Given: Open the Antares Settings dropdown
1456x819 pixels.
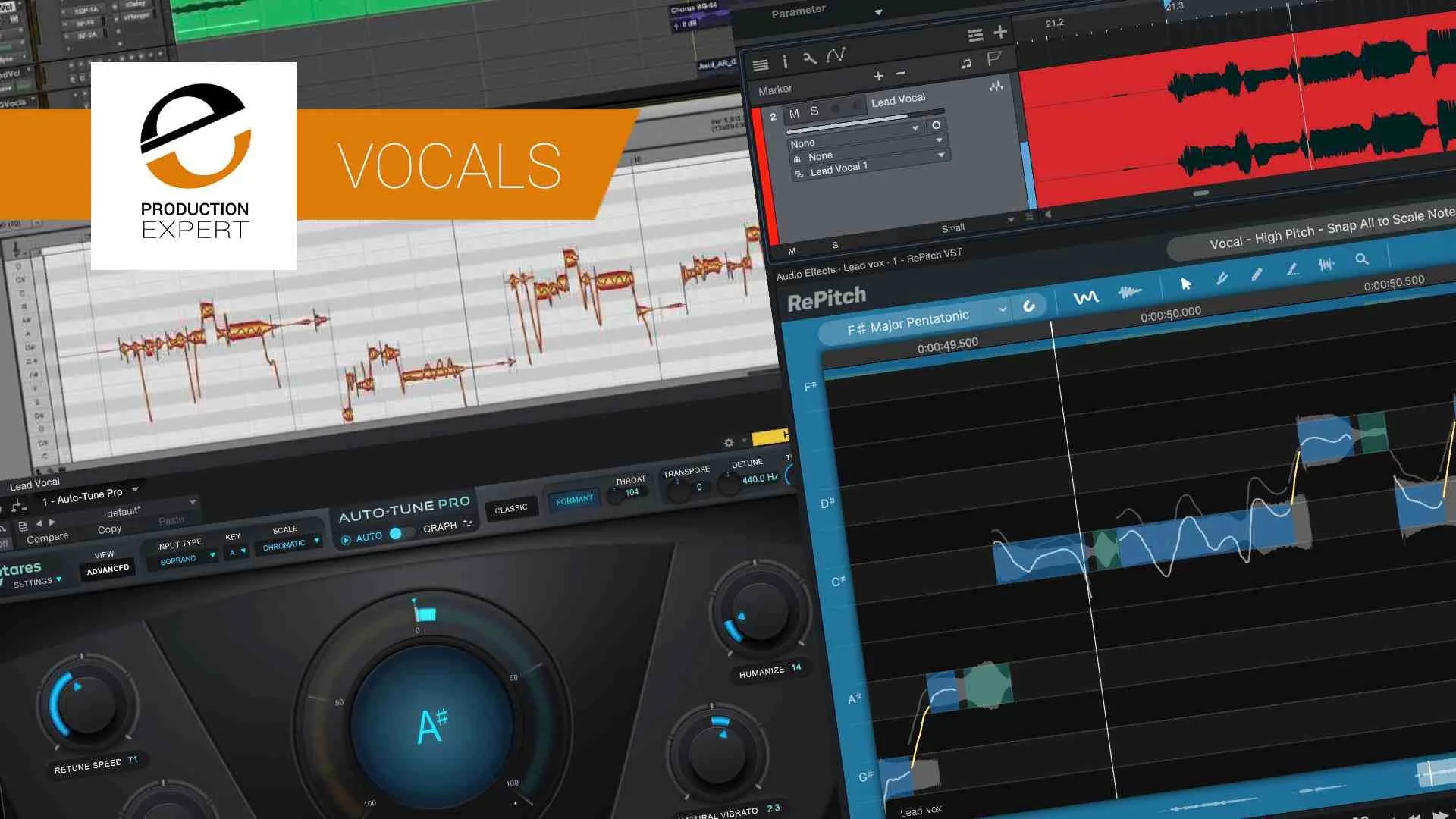Looking at the screenshot, I should pos(36,582).
